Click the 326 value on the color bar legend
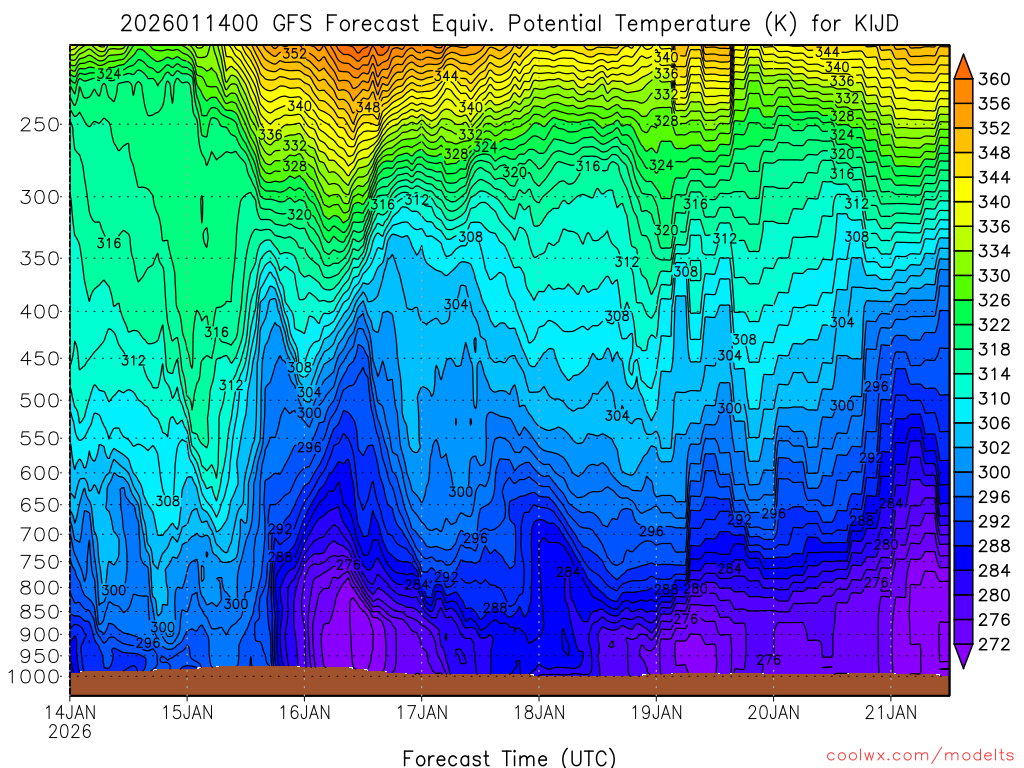 coord(994,300)
